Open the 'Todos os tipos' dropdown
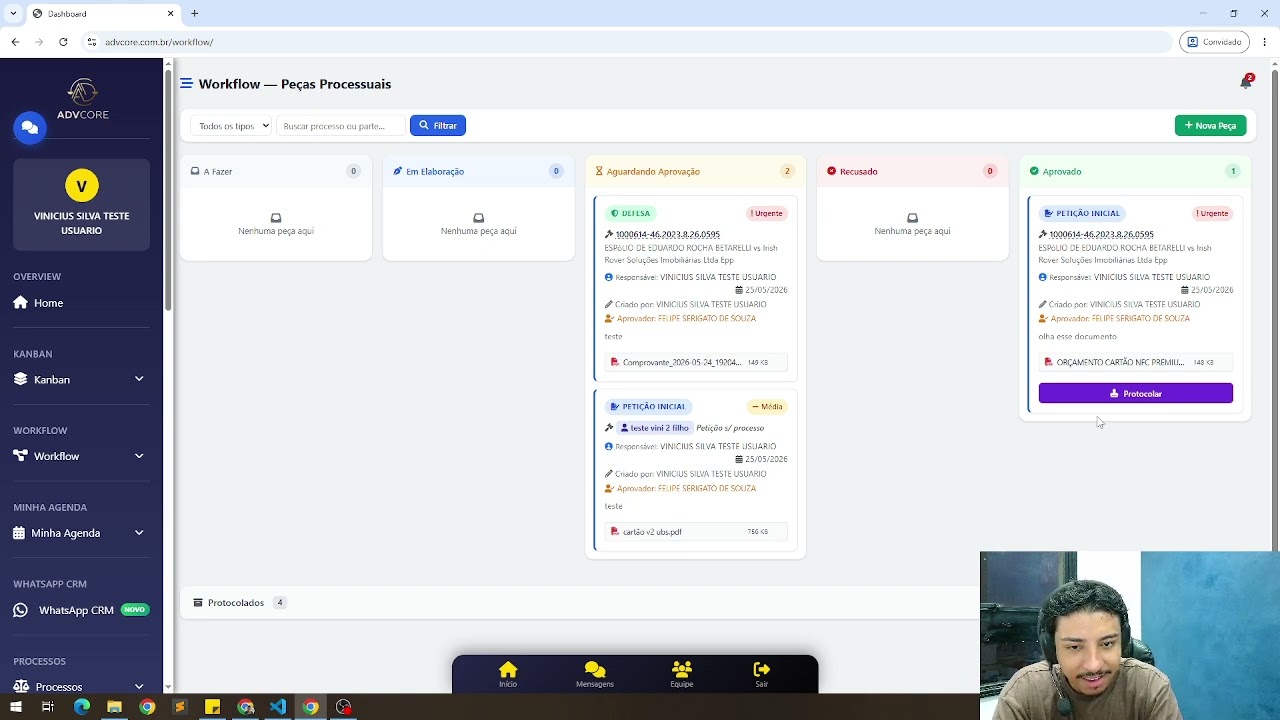Viewport: 1280px width, 720px height. (231, 126)
